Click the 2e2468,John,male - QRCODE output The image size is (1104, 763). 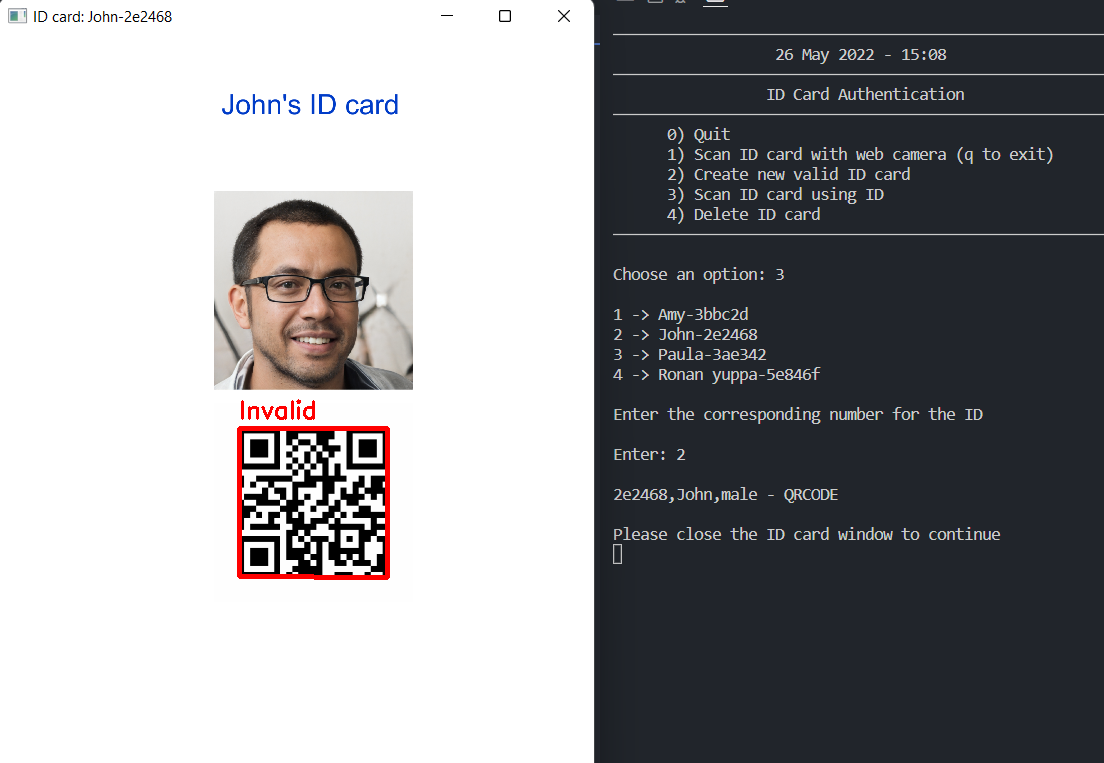coord(726,495)
